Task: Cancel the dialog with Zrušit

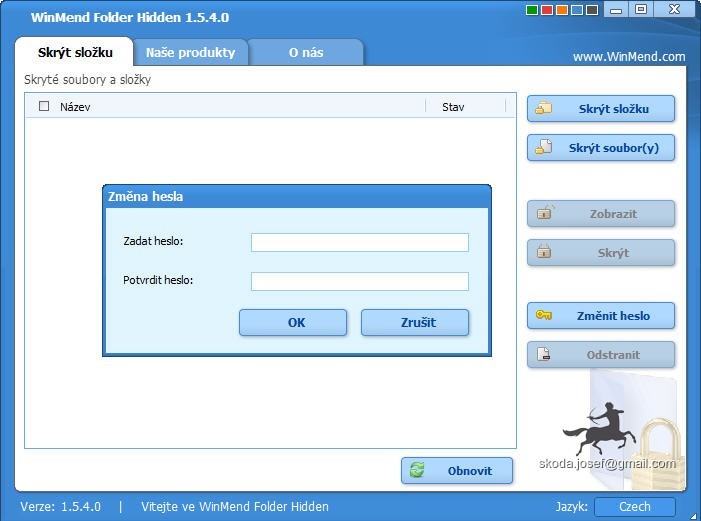Action: tap(415, 322)
